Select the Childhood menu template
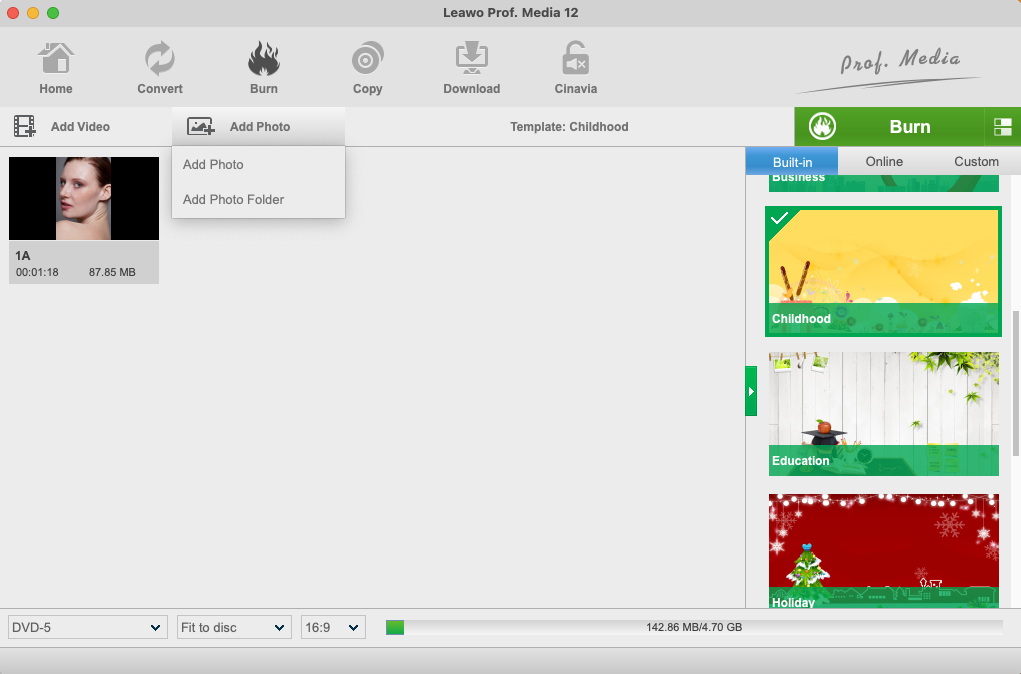 883,272
